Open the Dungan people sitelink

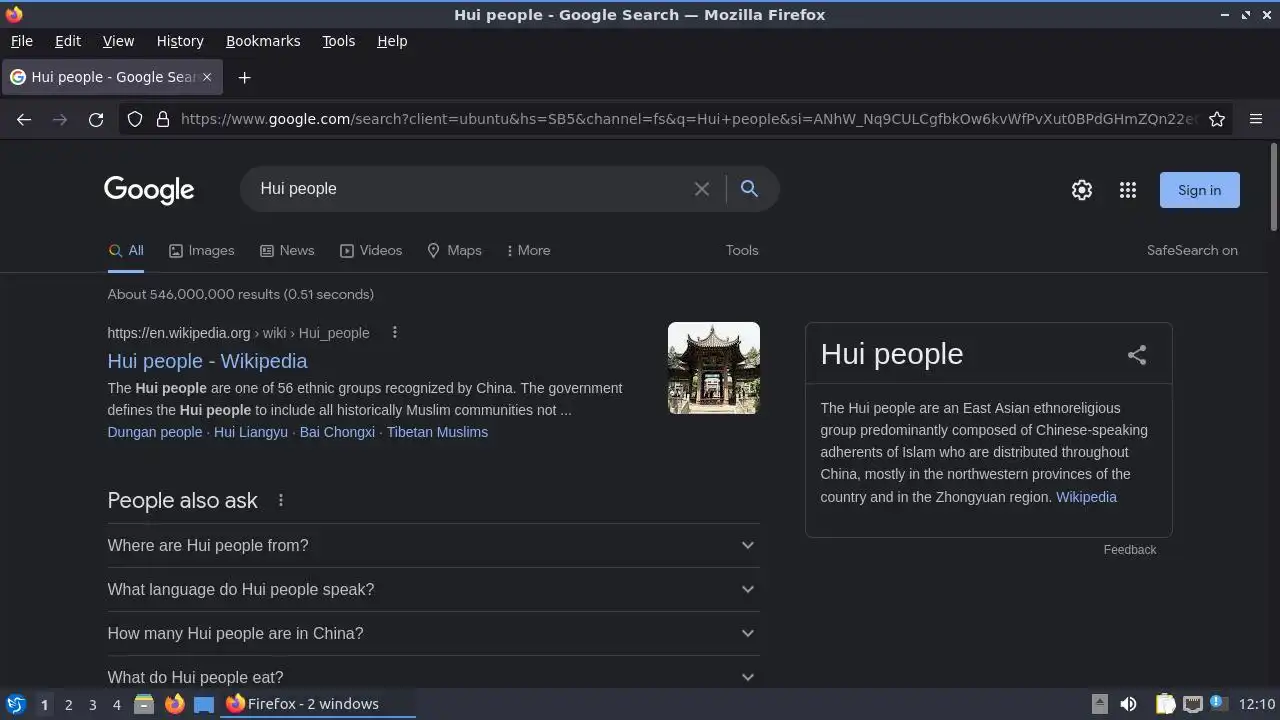click(155, 432)
